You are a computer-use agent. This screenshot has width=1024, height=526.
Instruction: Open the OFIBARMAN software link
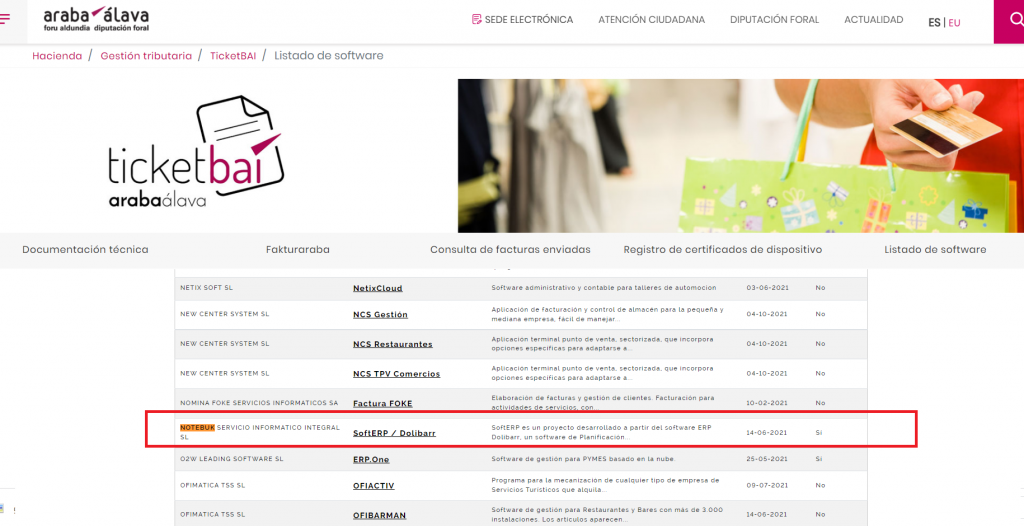coord(379,516)
